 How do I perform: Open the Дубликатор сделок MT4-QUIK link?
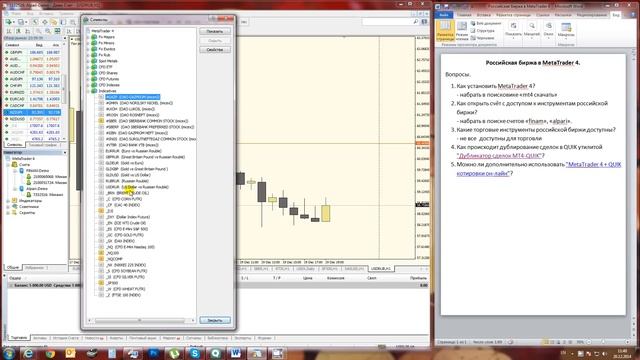499,156
